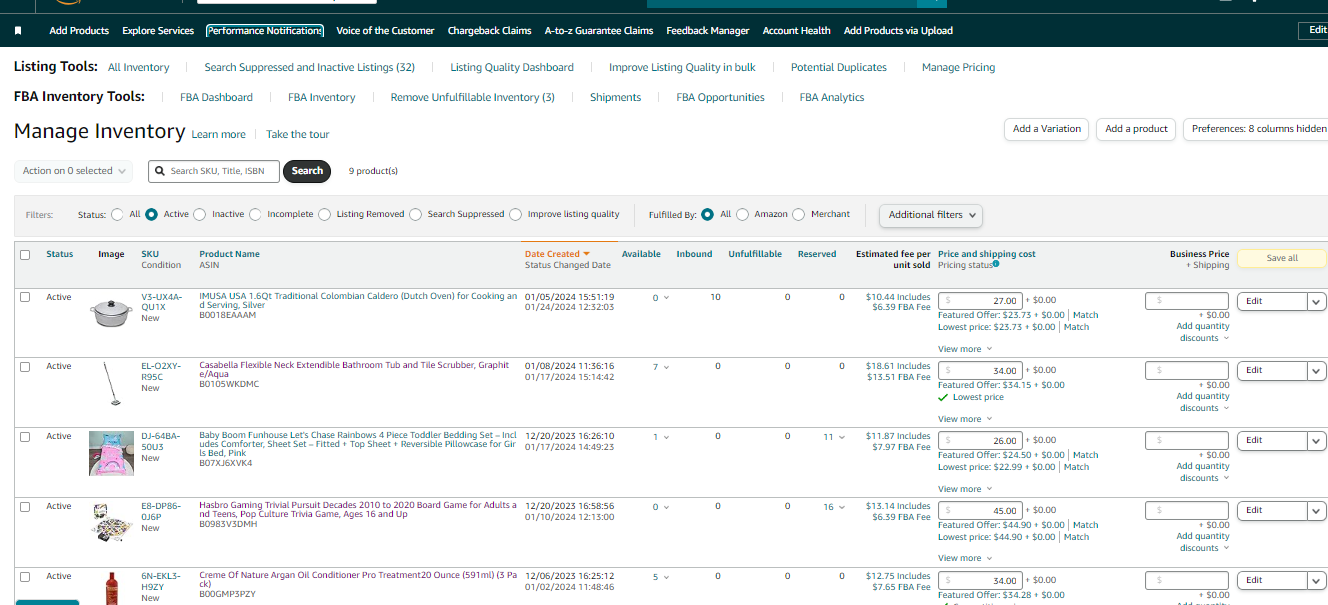Select Fulfilled By Merchant radio button
Viewport: 1328px width, 605px height.
[x=798, y=214]
